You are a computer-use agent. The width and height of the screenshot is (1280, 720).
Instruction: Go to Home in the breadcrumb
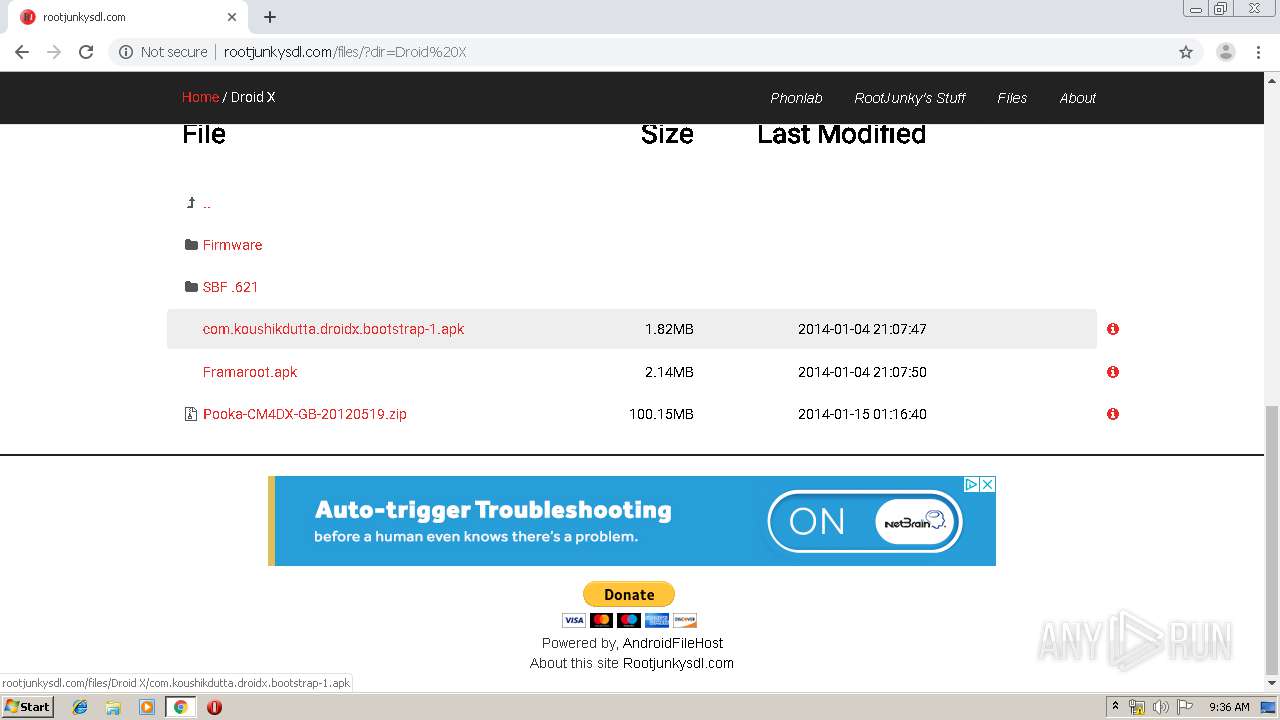tap(200, 97)
